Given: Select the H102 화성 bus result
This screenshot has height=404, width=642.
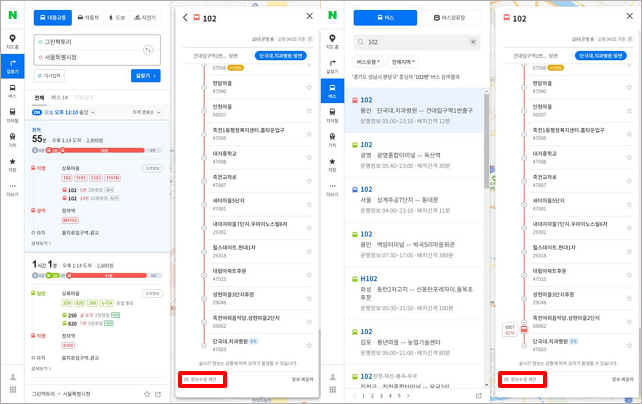Looking at the screenshot, I should click(x=414, y=293).
